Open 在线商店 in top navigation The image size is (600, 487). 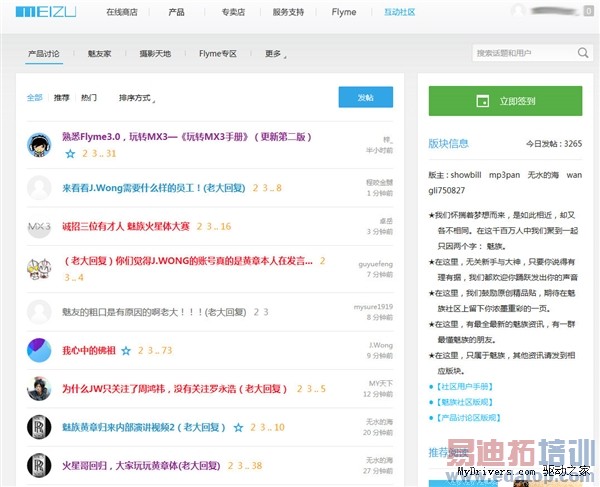(122, 12)
